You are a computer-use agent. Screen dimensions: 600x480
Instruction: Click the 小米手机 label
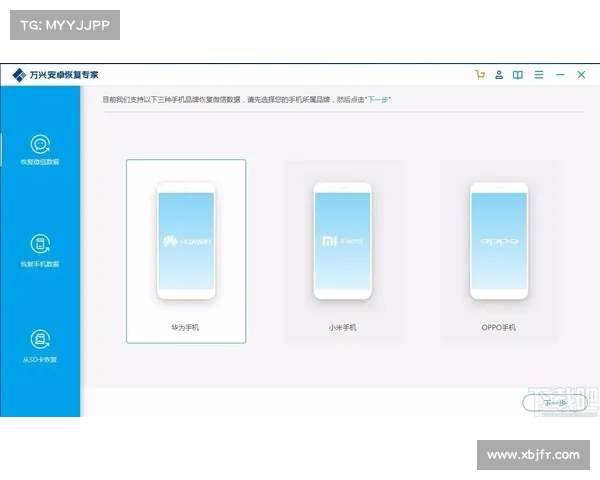coord(342,327)
